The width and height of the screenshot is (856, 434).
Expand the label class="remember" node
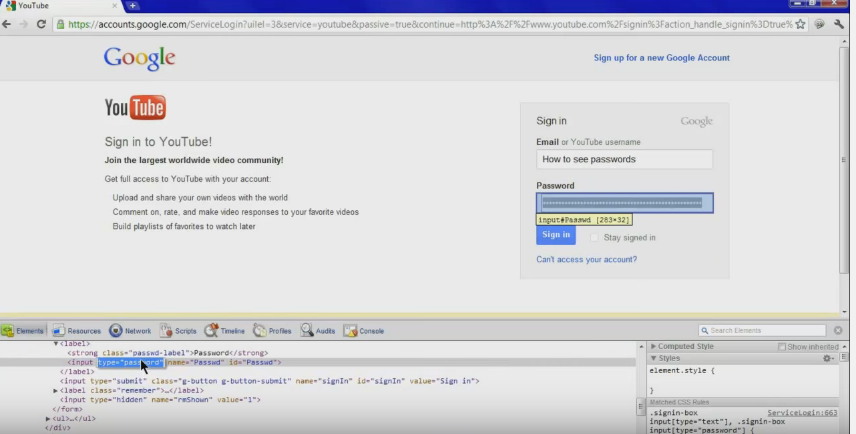[56, 390]
